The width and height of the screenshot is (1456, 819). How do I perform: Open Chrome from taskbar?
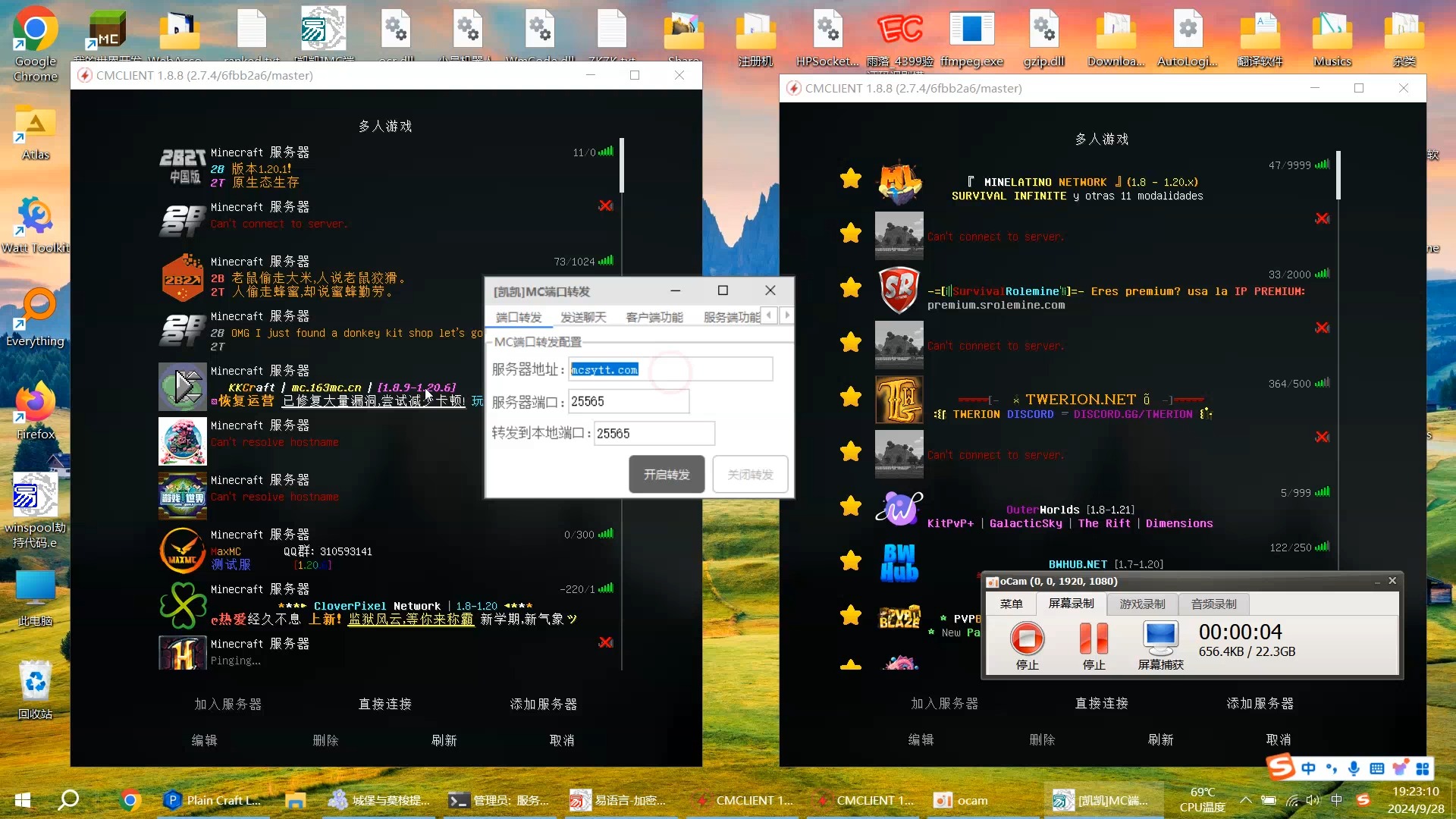tap(130, 800)
